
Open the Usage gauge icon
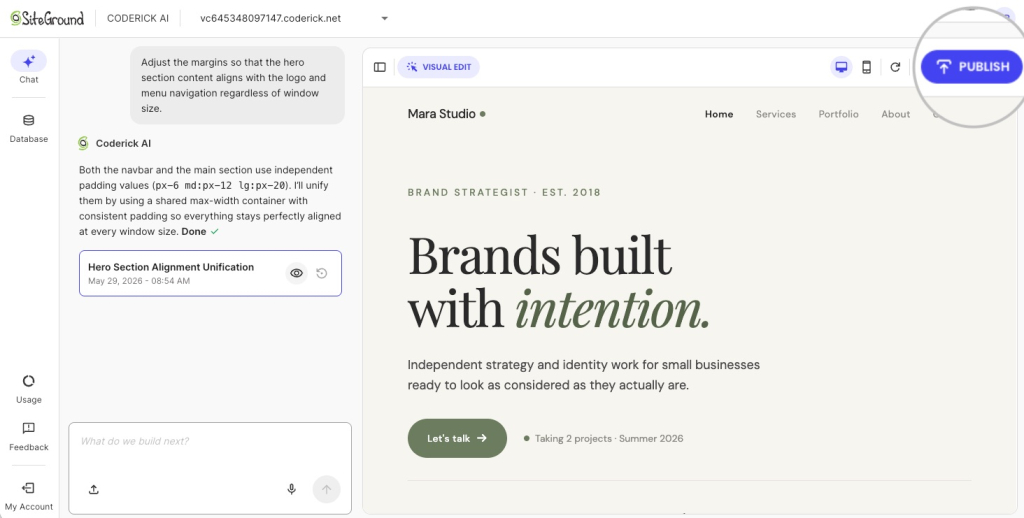pos(29,381)
